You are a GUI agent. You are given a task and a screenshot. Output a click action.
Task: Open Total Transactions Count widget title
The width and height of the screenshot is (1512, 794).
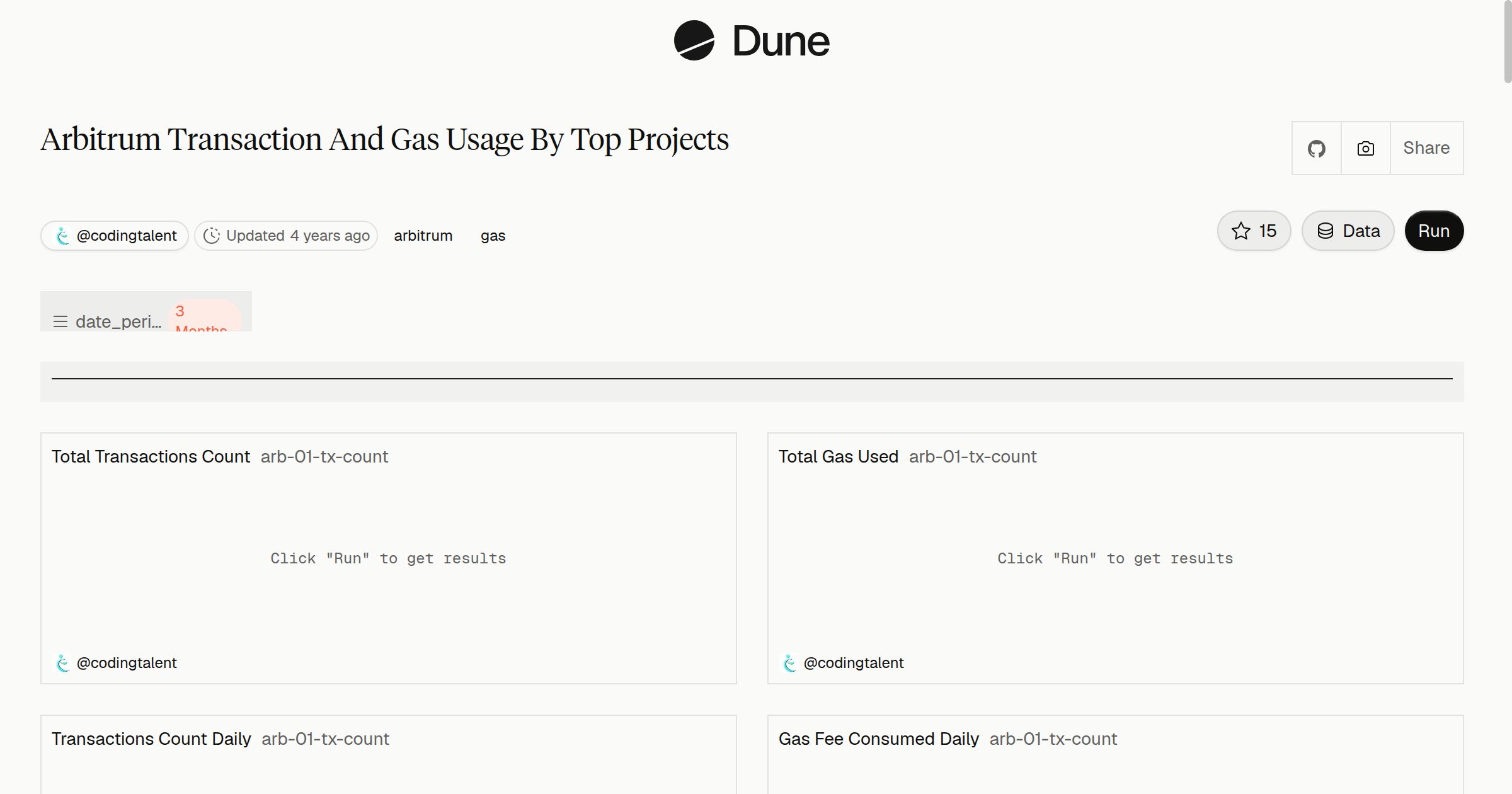(x=151, y=456)
